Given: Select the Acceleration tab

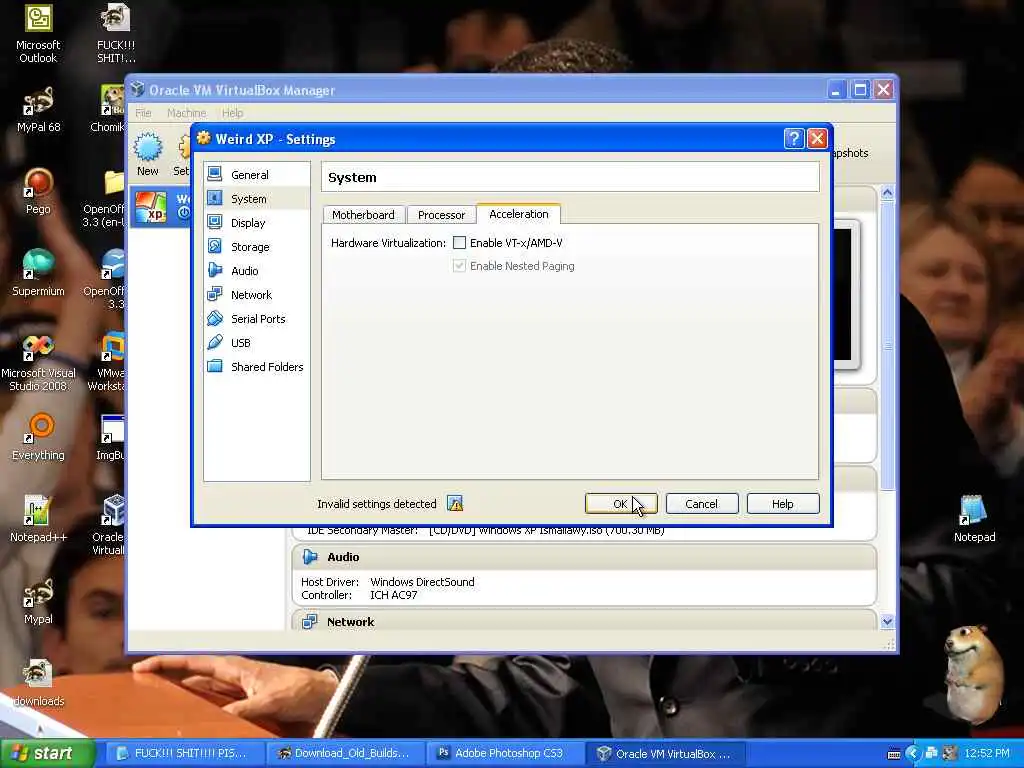Looking at the screenshot, I should pyautogui.click(x=519, y=214).
